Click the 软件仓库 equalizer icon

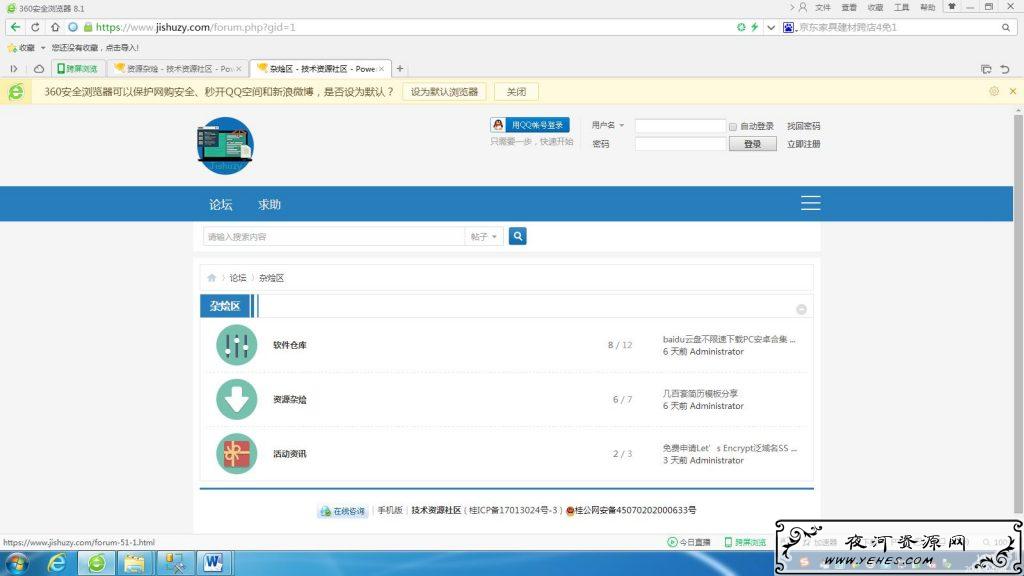[236, 345]
